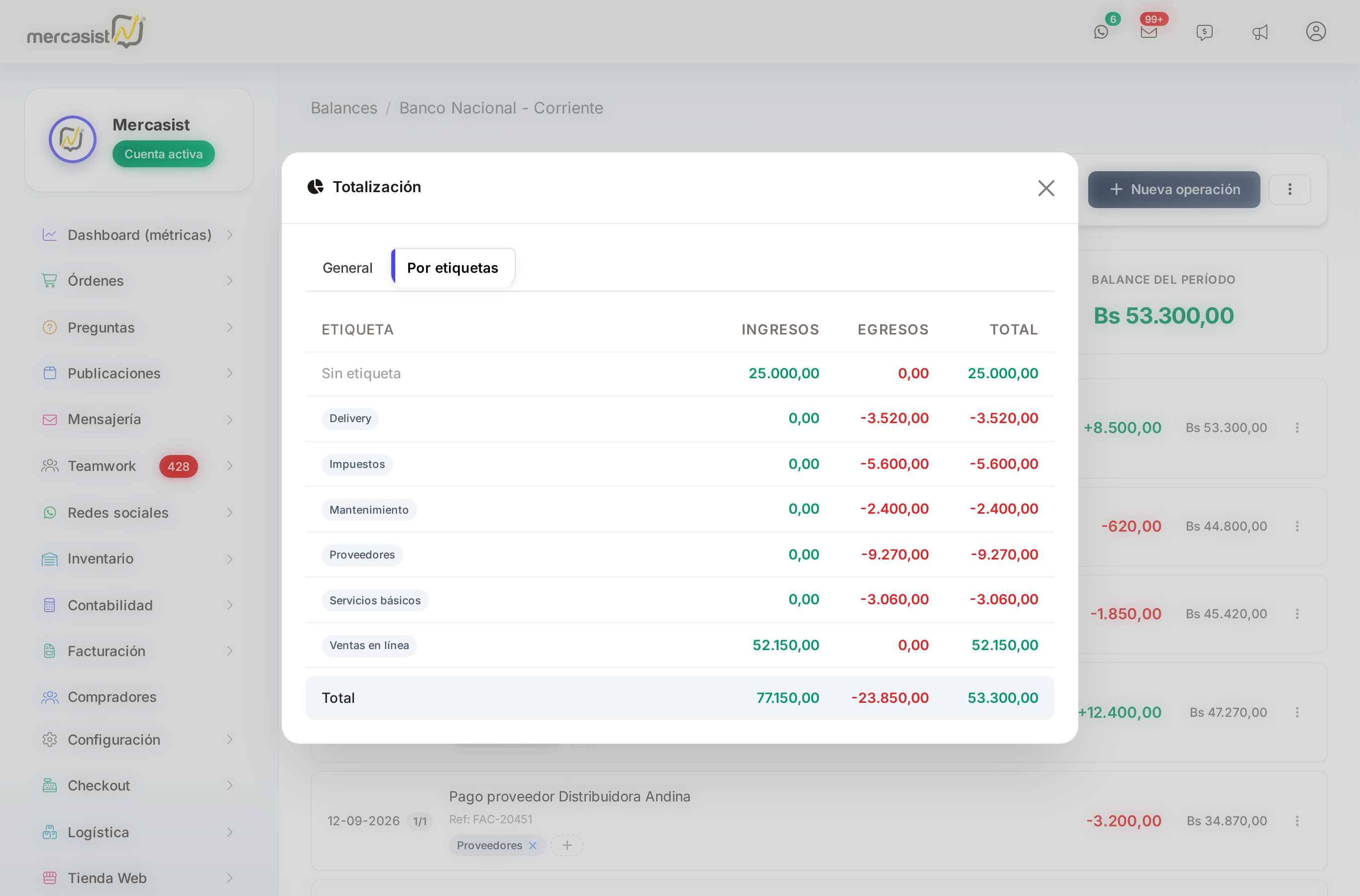This screenshot has width=1360, height=896.
Task: Open Redes sociales in sidebar
Action: pyautogui.click(x=138, y=513)
